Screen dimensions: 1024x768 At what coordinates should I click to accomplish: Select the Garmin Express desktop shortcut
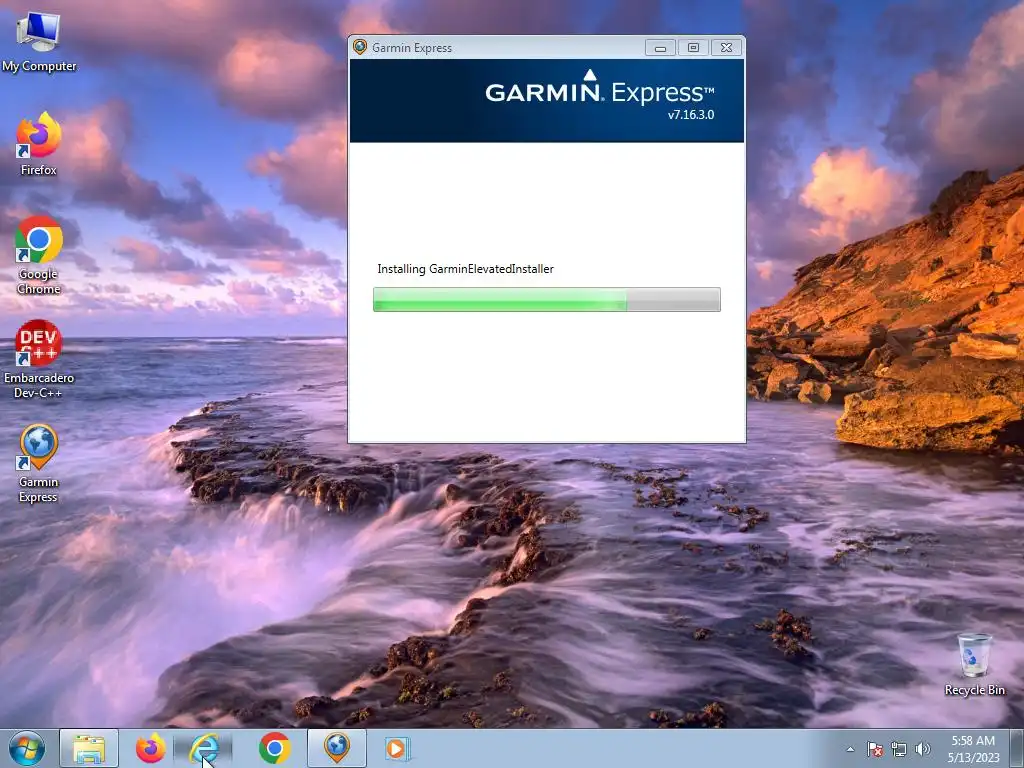39,464
